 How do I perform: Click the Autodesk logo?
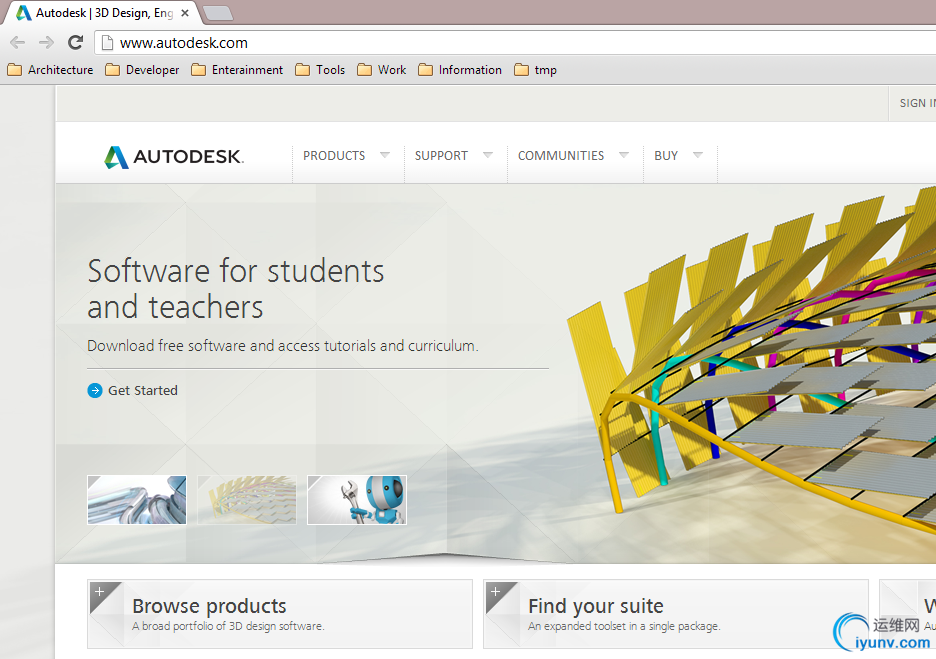[174, 157]
